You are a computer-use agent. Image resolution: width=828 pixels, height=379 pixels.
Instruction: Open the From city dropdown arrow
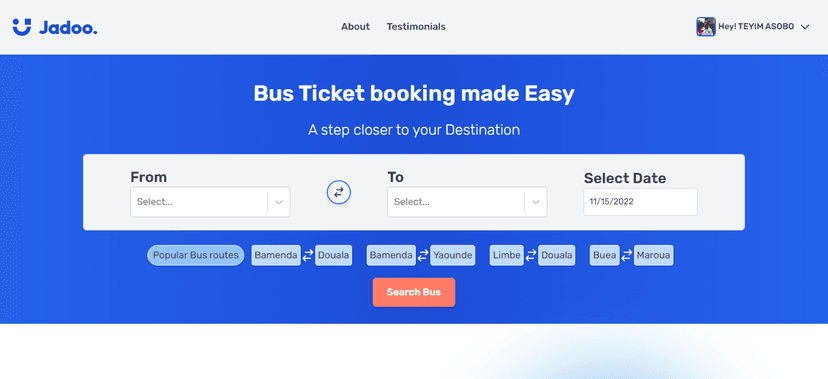279,202
